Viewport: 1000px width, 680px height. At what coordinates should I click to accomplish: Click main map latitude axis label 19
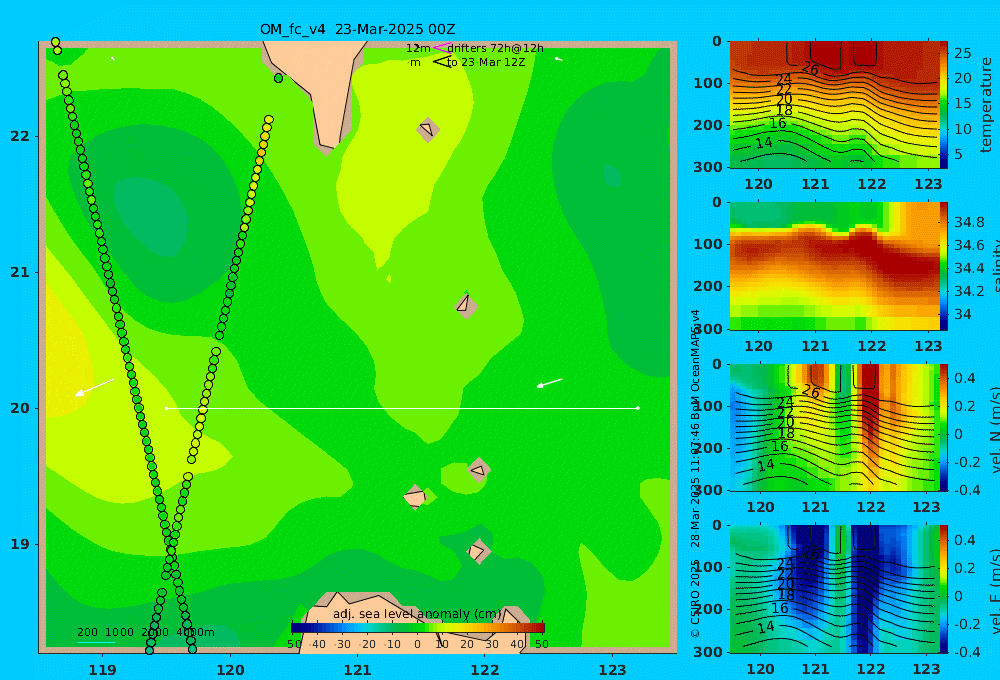point(20,544)
